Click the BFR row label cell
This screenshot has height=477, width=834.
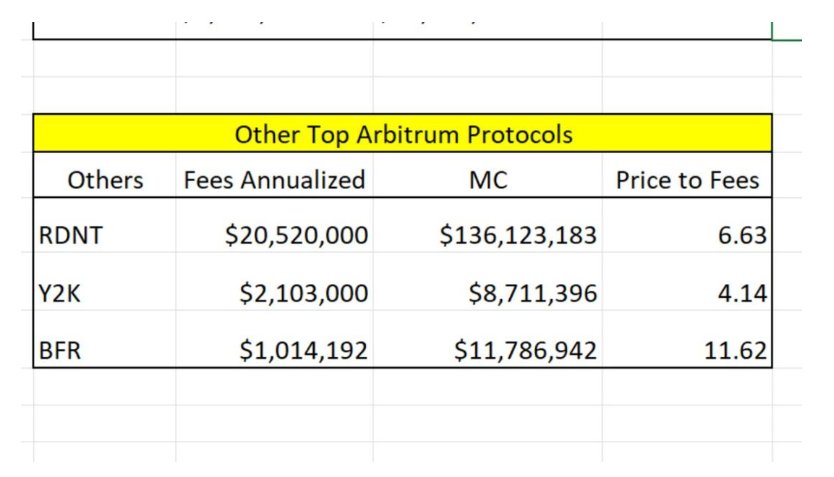click(x=105, y=339)
